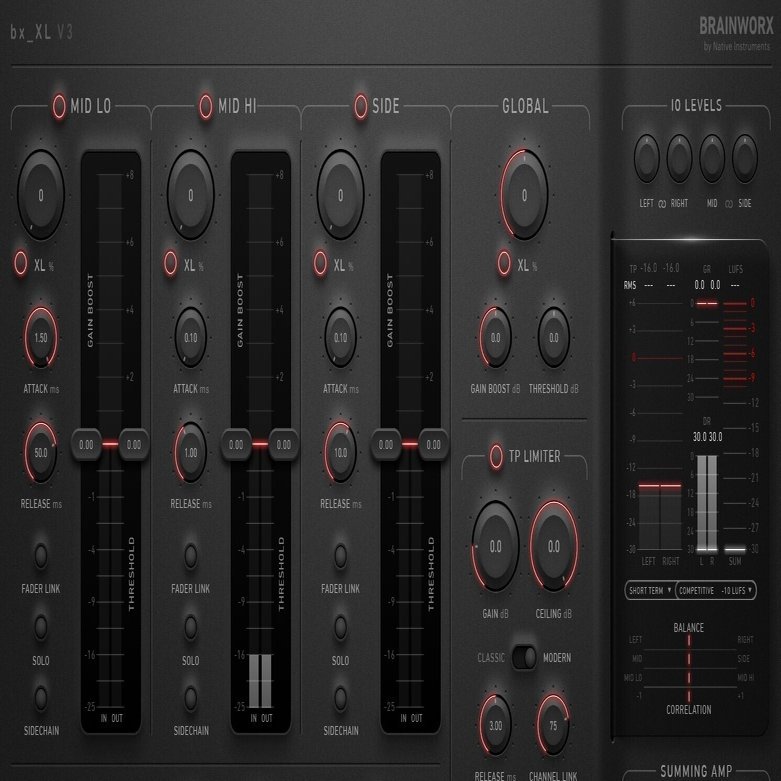Open the COMPETITIVE -10 LUFS target dropdown
Screen dimensions: 781x781
716,590
